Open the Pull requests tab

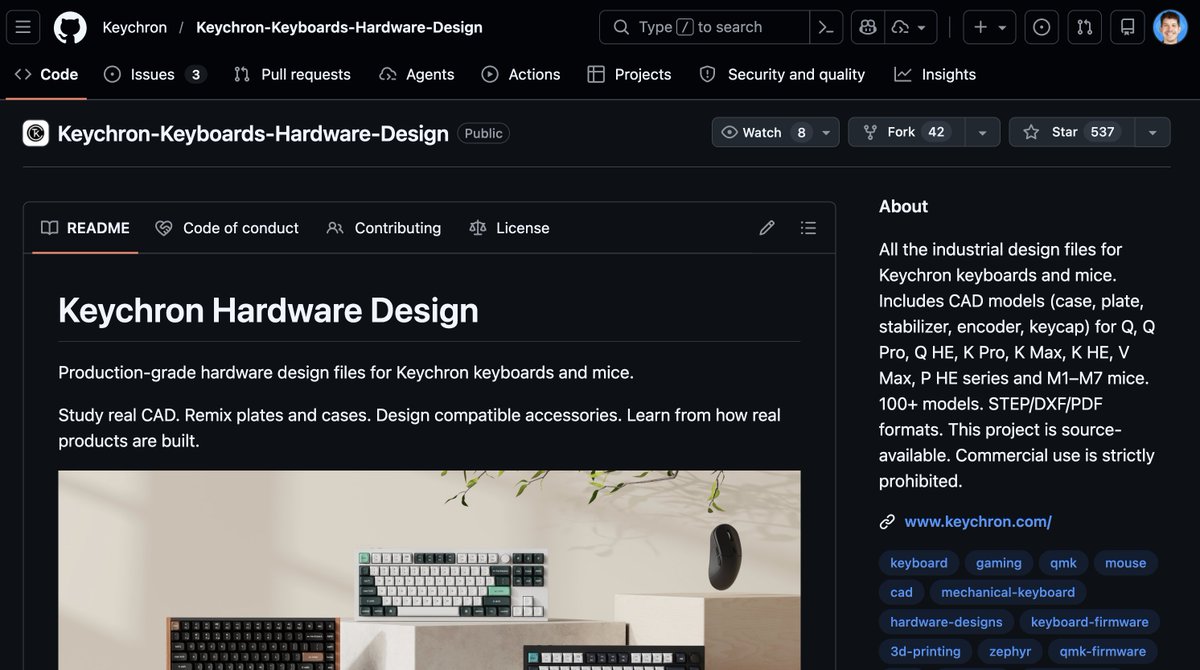(x=292, y=74)
